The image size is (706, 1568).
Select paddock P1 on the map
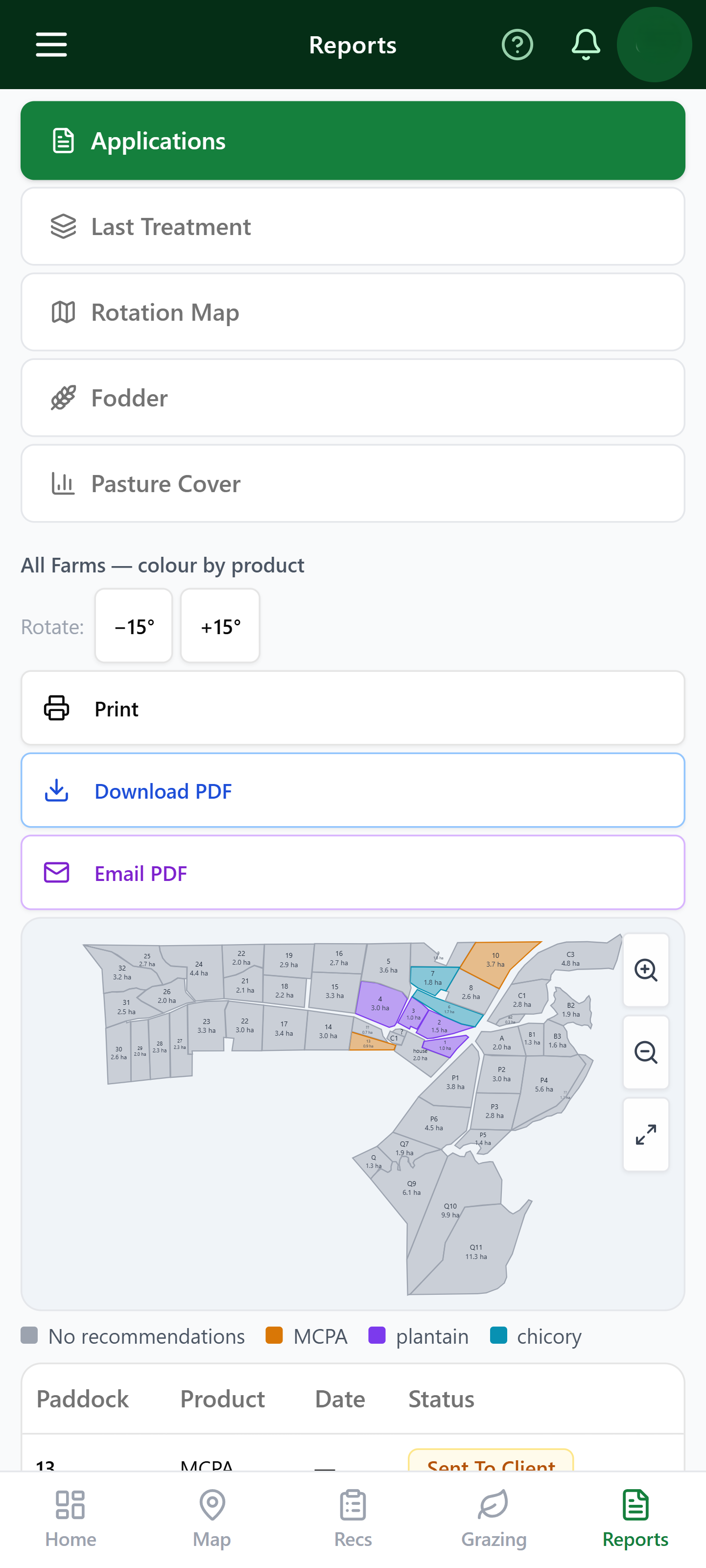455,1082
